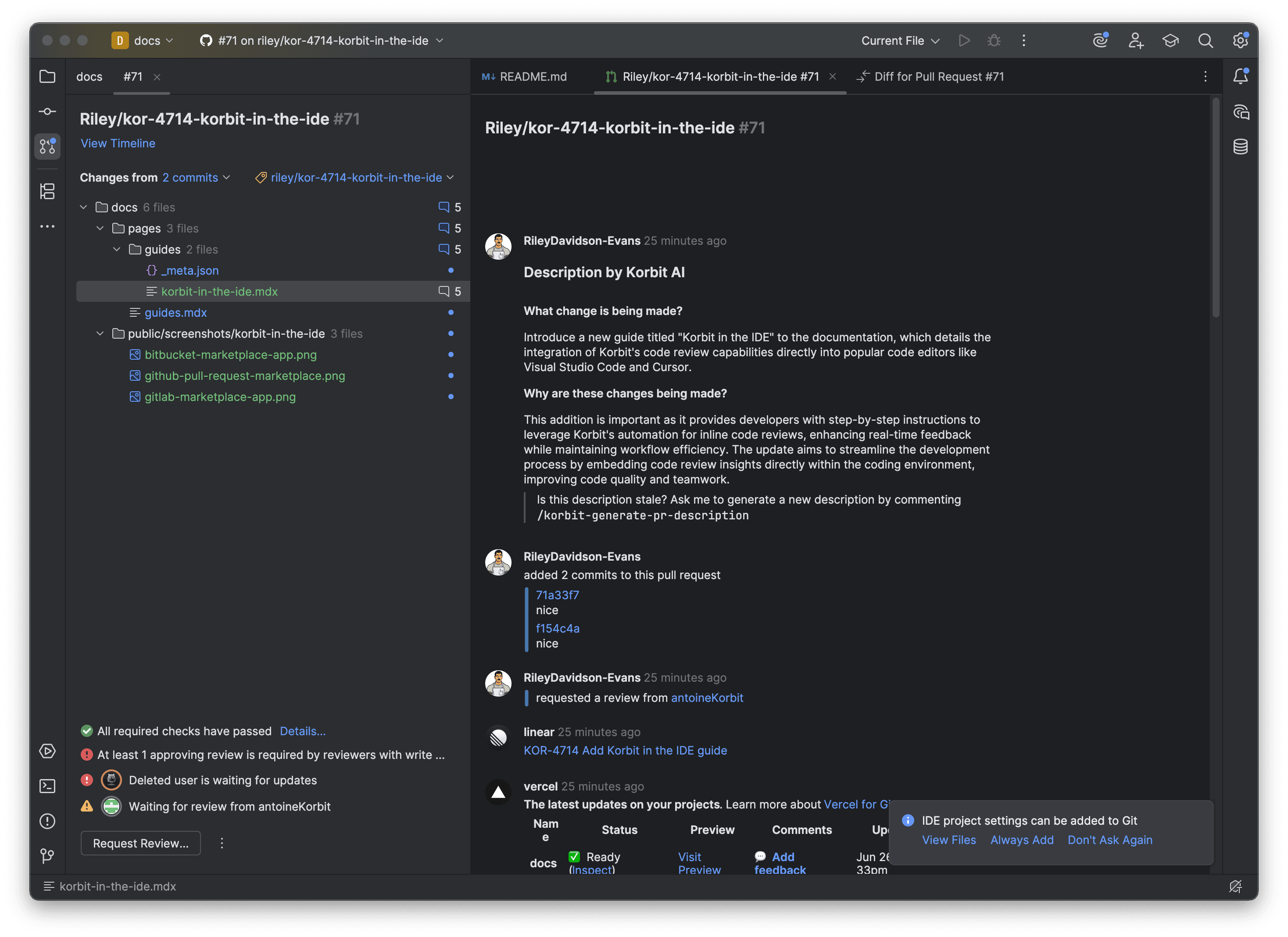The width and height of the screenshot is (1288, 937).
Task: Select bitbucket-marketplace-app.png file
Action: coord(231,354)
